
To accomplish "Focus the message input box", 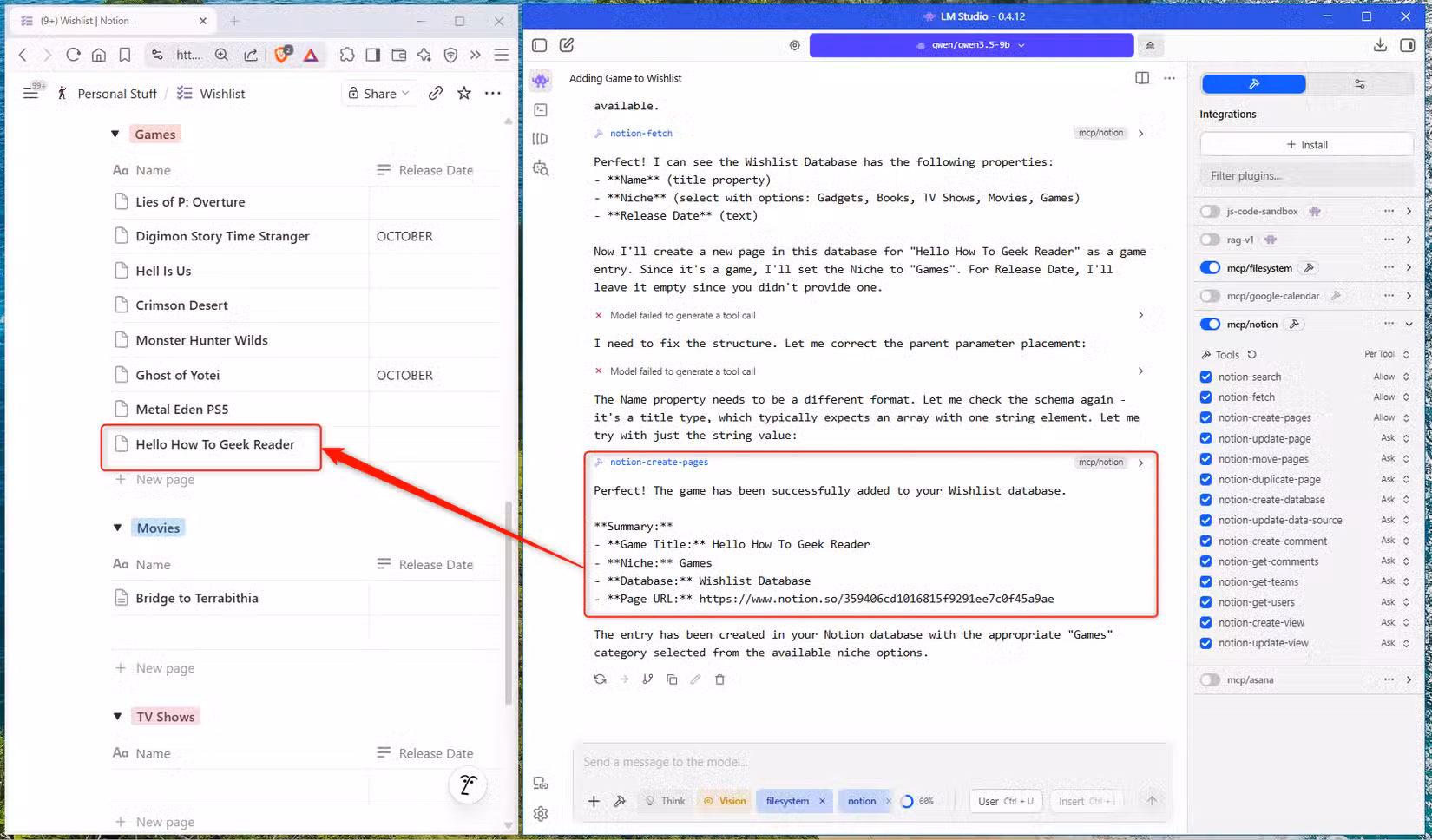I will (872, 762).
